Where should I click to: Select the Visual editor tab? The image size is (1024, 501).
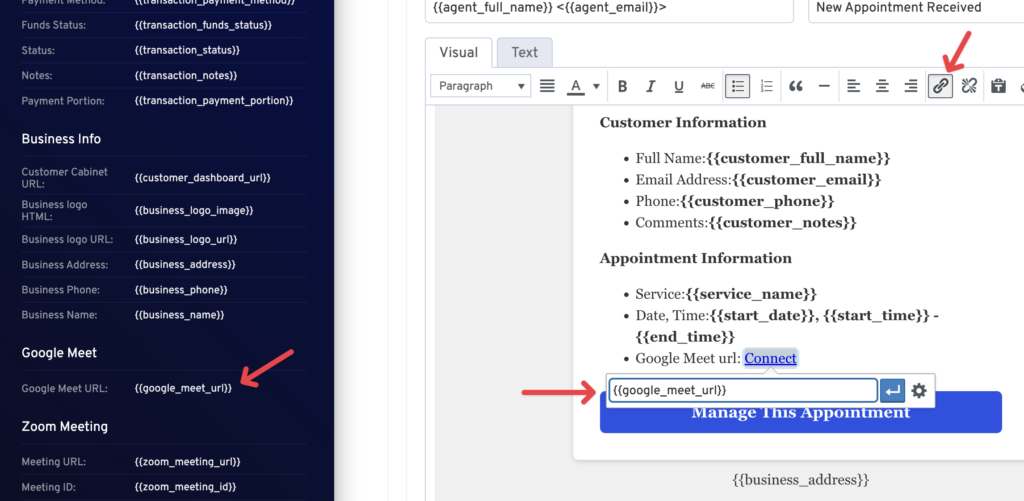[x=458, y=53]
